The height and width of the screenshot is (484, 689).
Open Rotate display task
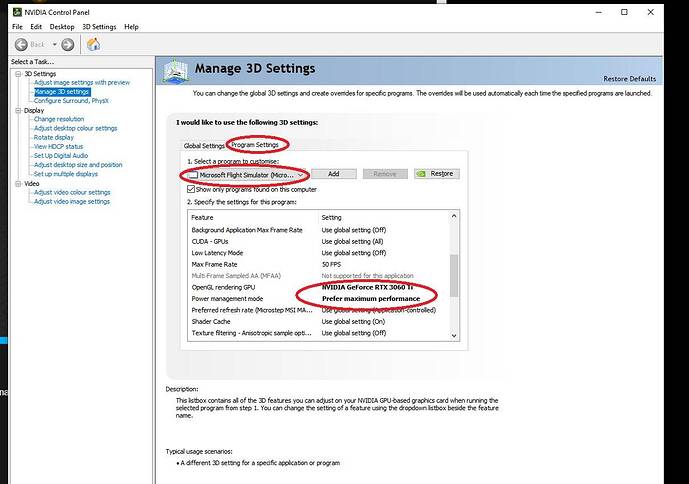click(54, 138)
